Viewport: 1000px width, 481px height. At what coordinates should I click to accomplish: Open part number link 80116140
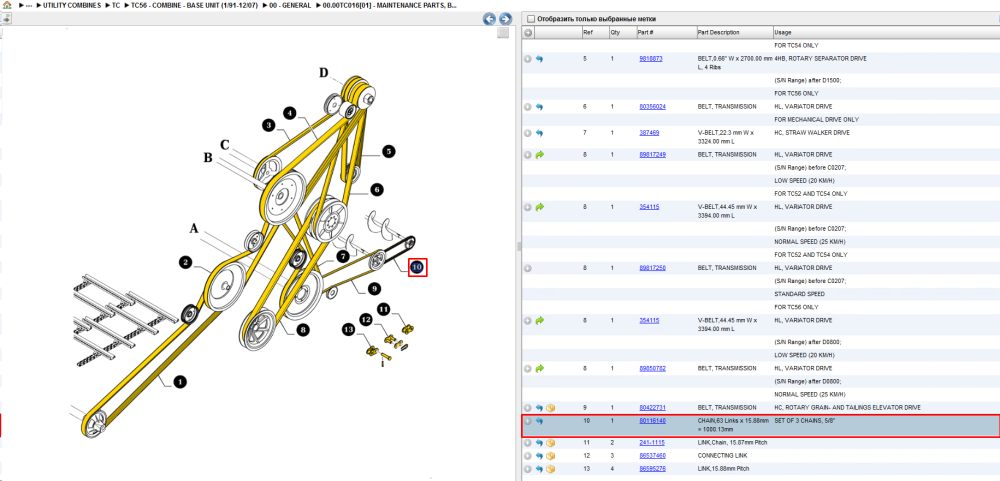pyautogui.click(x=652, y=421)
